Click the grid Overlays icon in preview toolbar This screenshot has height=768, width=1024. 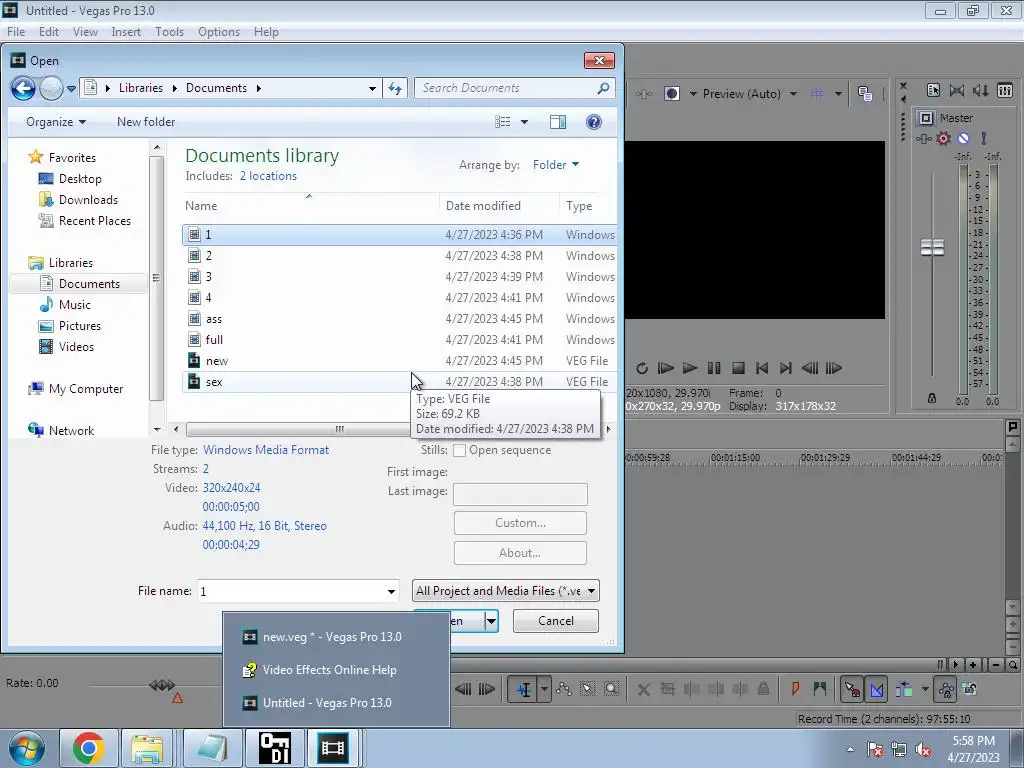click(x=817, y=93)
